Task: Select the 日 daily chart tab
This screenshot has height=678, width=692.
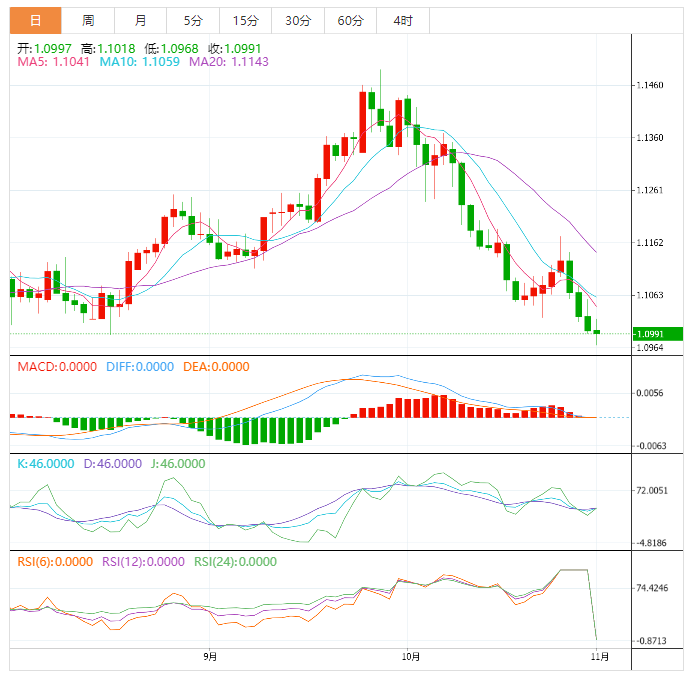Action: 35,20
